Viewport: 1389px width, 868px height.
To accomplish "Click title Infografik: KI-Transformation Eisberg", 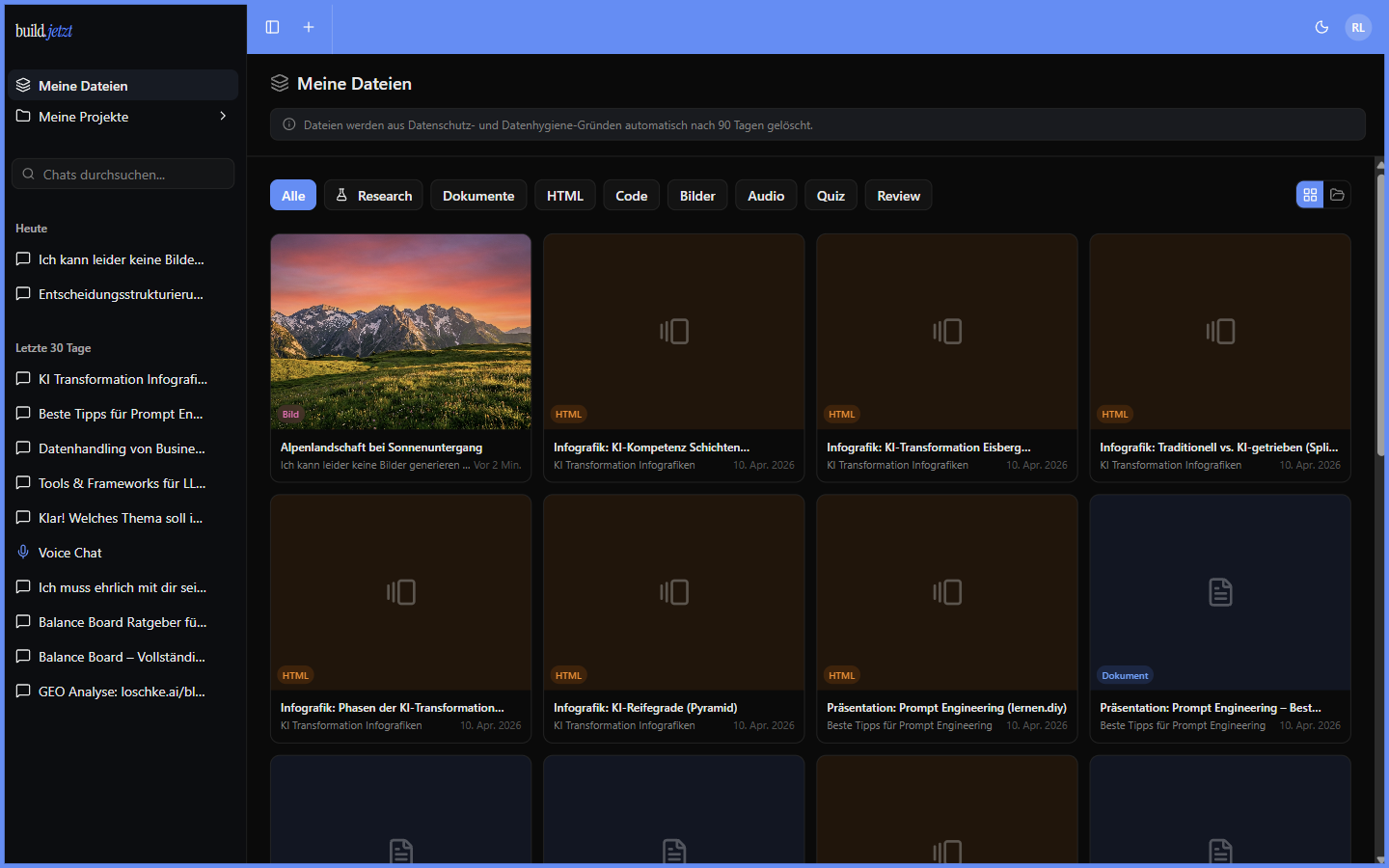I will pos(928,448).
